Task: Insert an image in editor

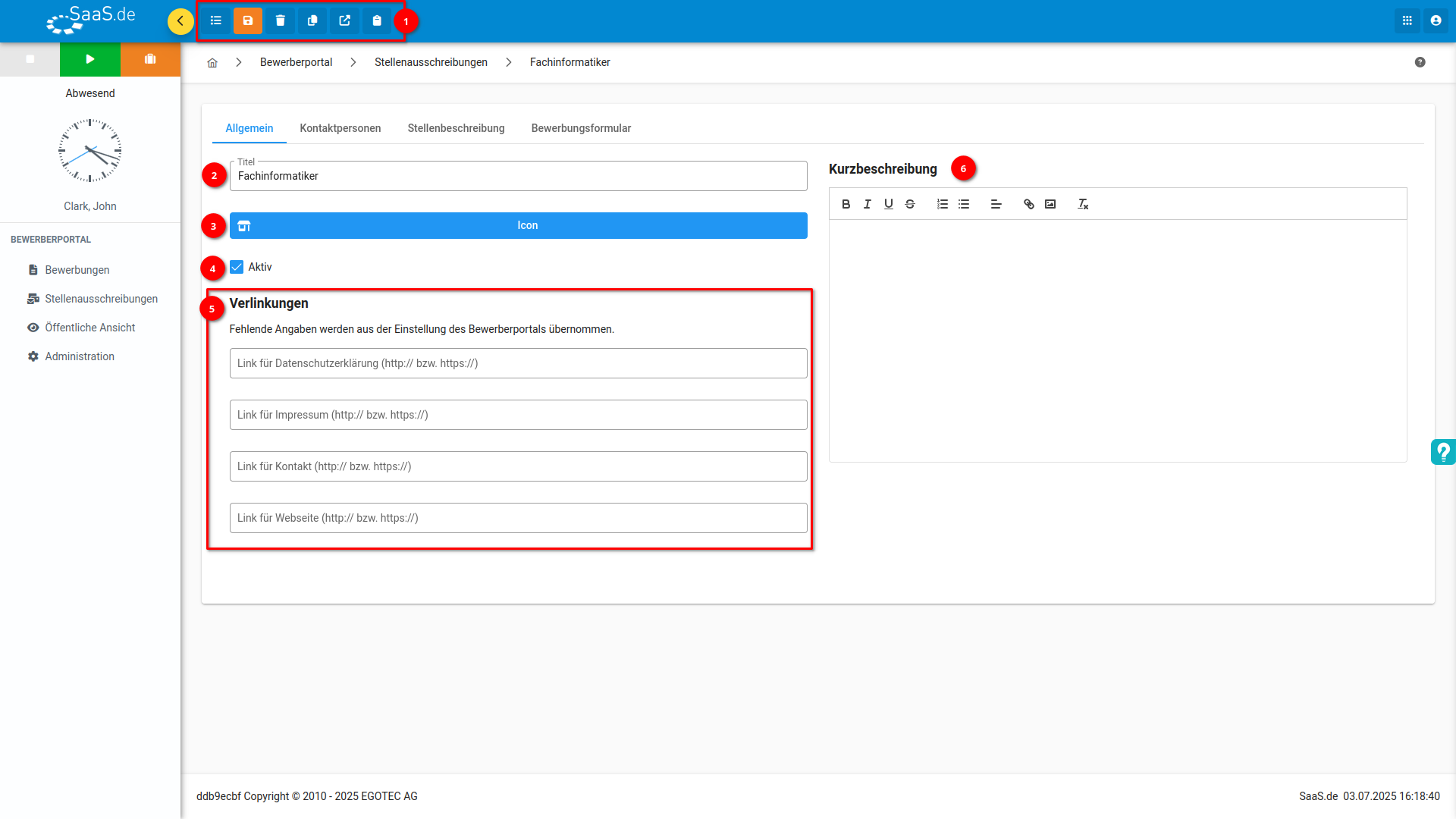Action: 1050,204
